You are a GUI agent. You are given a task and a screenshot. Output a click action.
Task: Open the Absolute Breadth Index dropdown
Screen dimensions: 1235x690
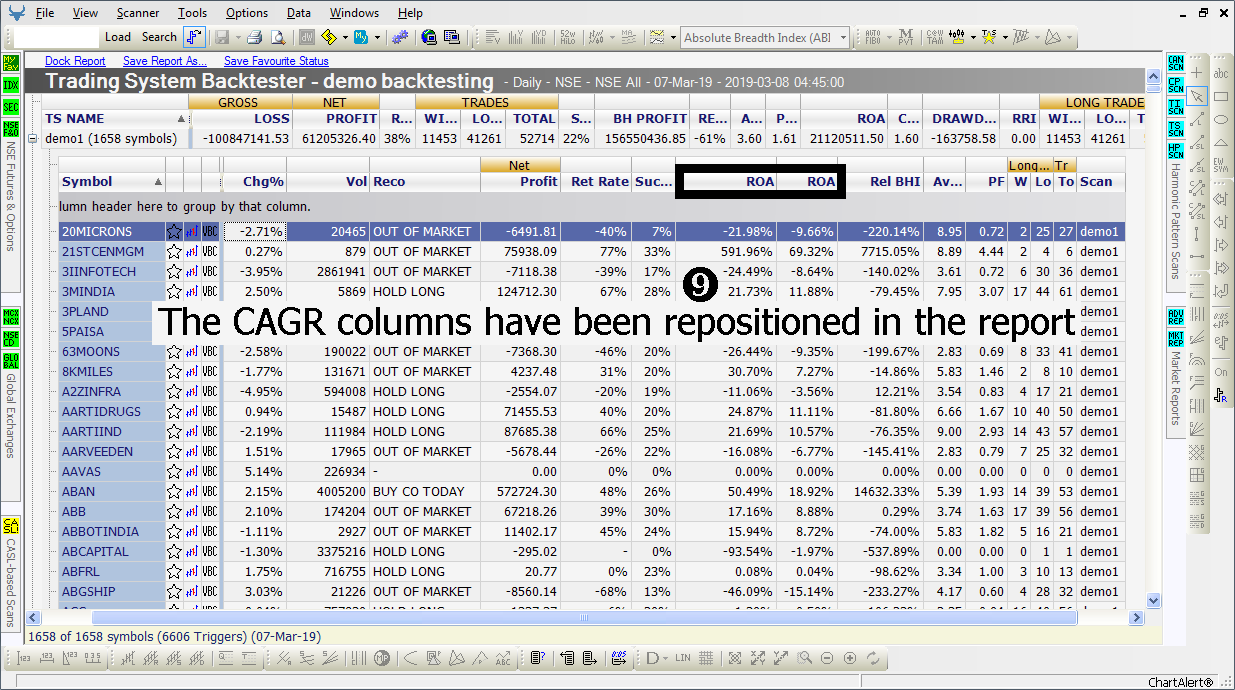click(x=843, y=38)
